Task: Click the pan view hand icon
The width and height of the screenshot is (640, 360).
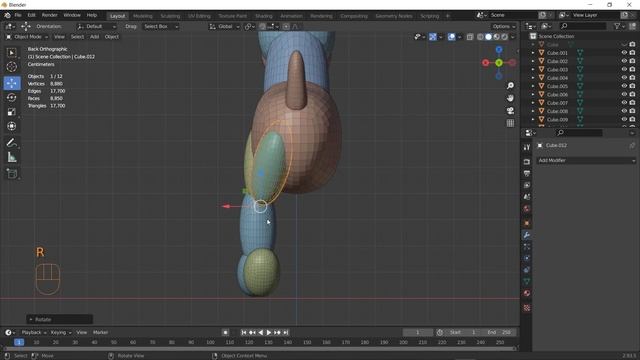Action: [510, 98]
